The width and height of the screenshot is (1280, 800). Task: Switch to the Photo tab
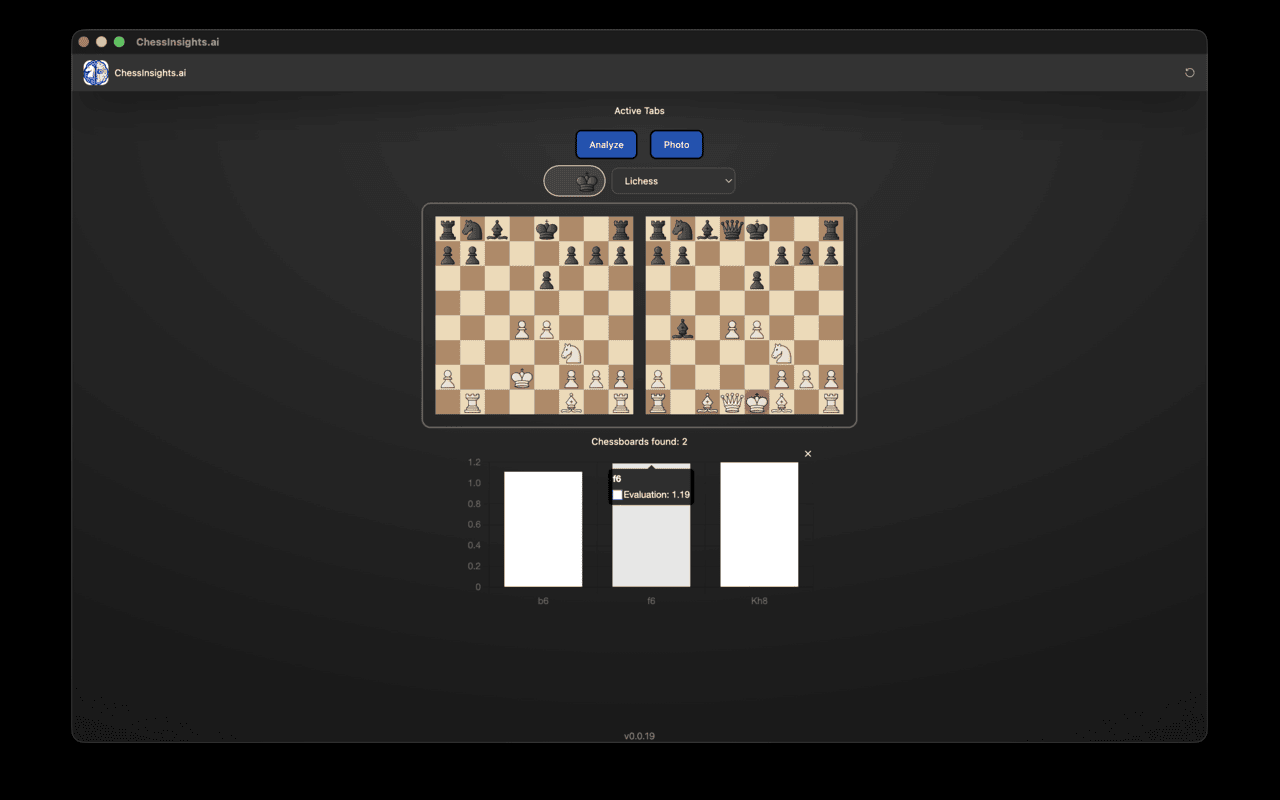coord(676,144)
